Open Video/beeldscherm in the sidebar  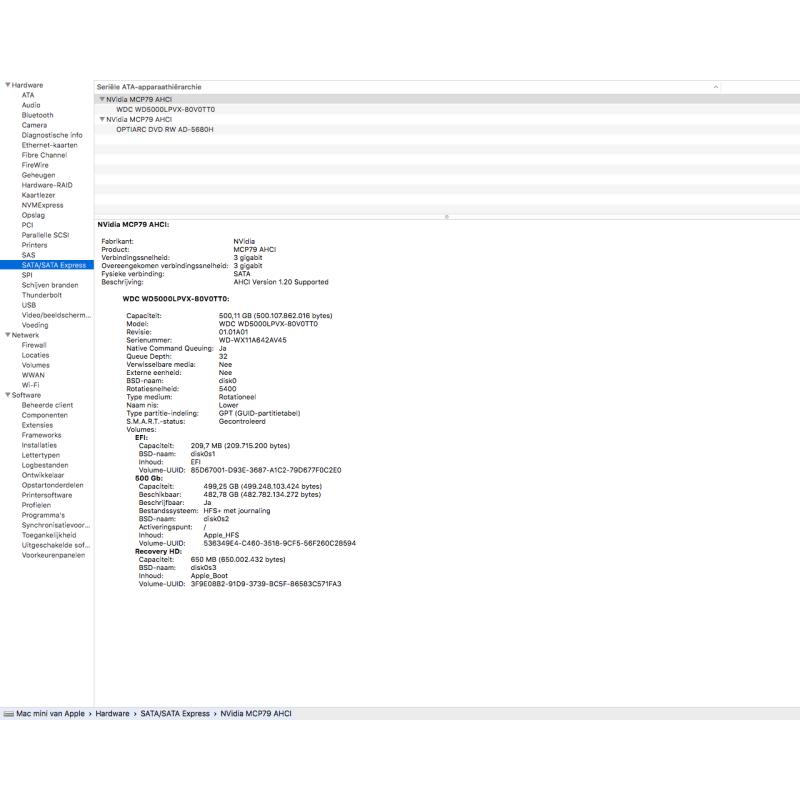(56, 315)
